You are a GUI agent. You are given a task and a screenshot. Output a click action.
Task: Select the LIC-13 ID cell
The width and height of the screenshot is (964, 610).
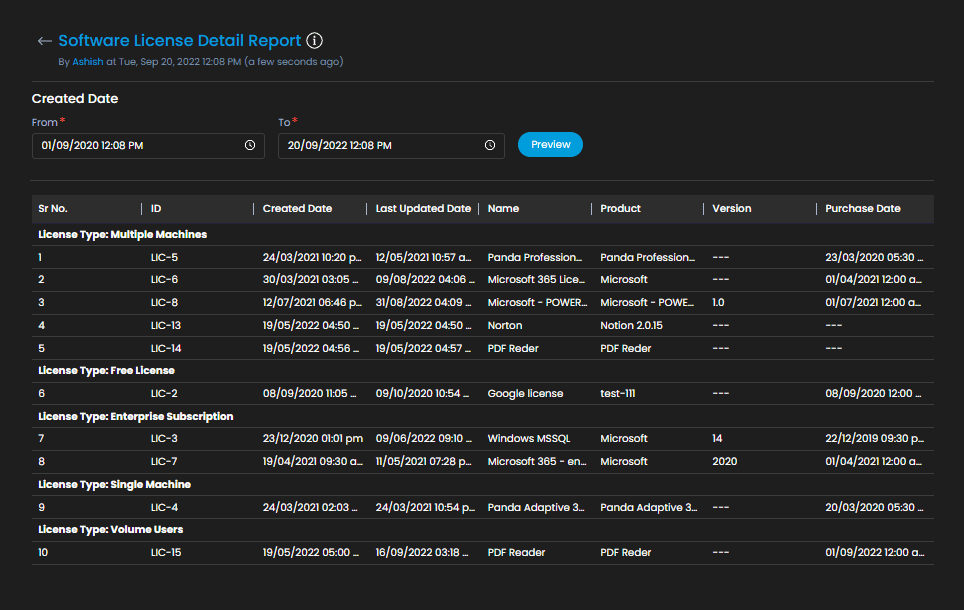click(x=166, y=325)
